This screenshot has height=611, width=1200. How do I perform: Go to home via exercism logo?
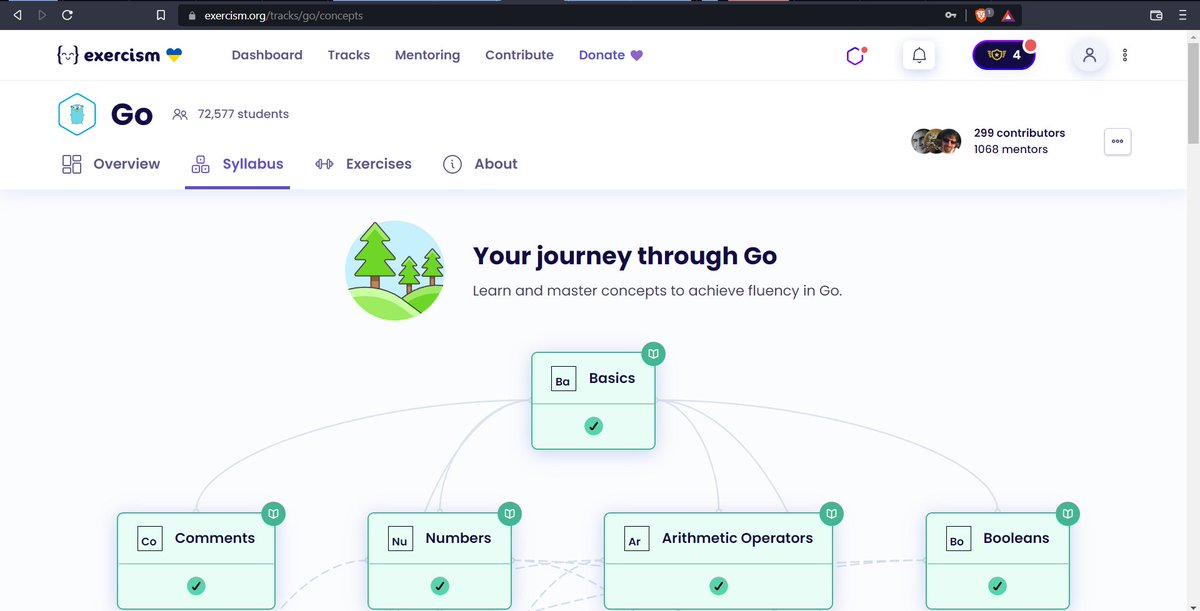tap(120, 55)
